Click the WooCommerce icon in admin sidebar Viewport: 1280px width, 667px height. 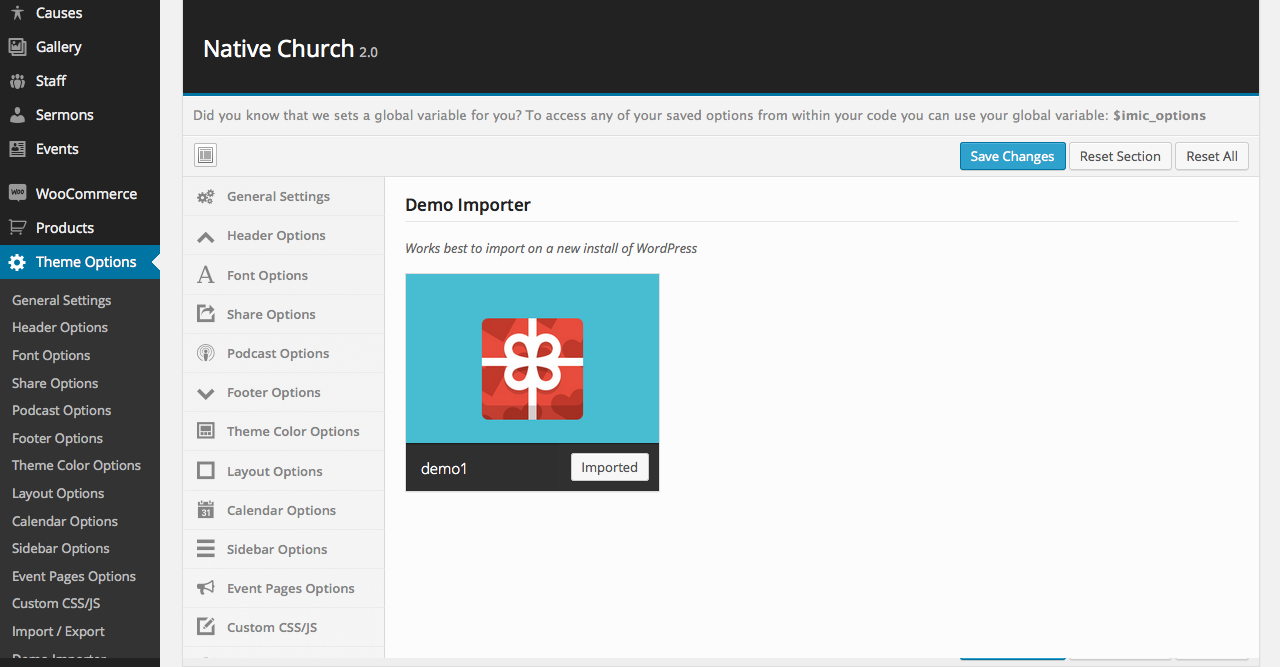(17, 194)
